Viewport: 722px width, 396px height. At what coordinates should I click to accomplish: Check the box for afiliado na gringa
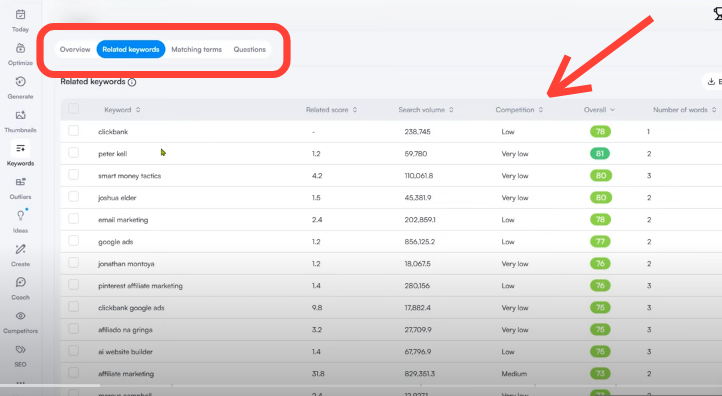73,328
